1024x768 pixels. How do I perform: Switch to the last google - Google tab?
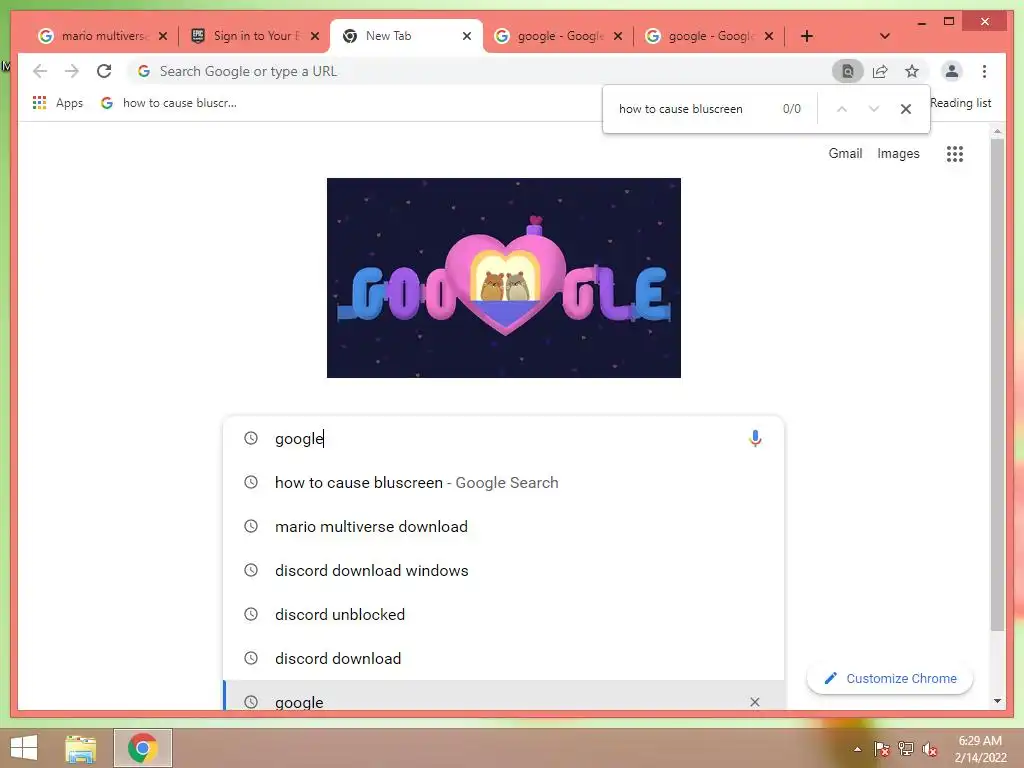709,36
